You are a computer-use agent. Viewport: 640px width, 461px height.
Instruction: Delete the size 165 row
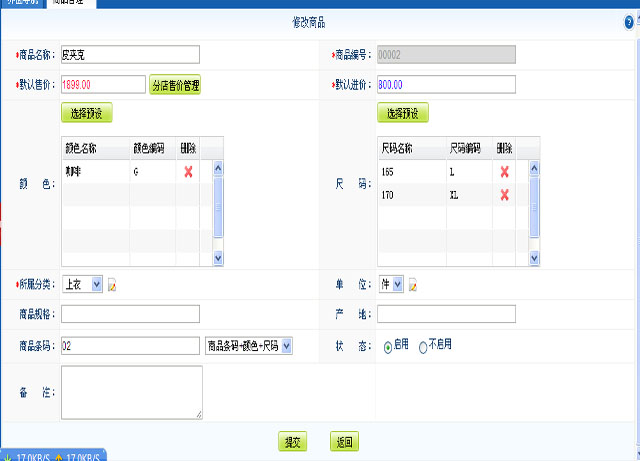[x=504, y=172]
